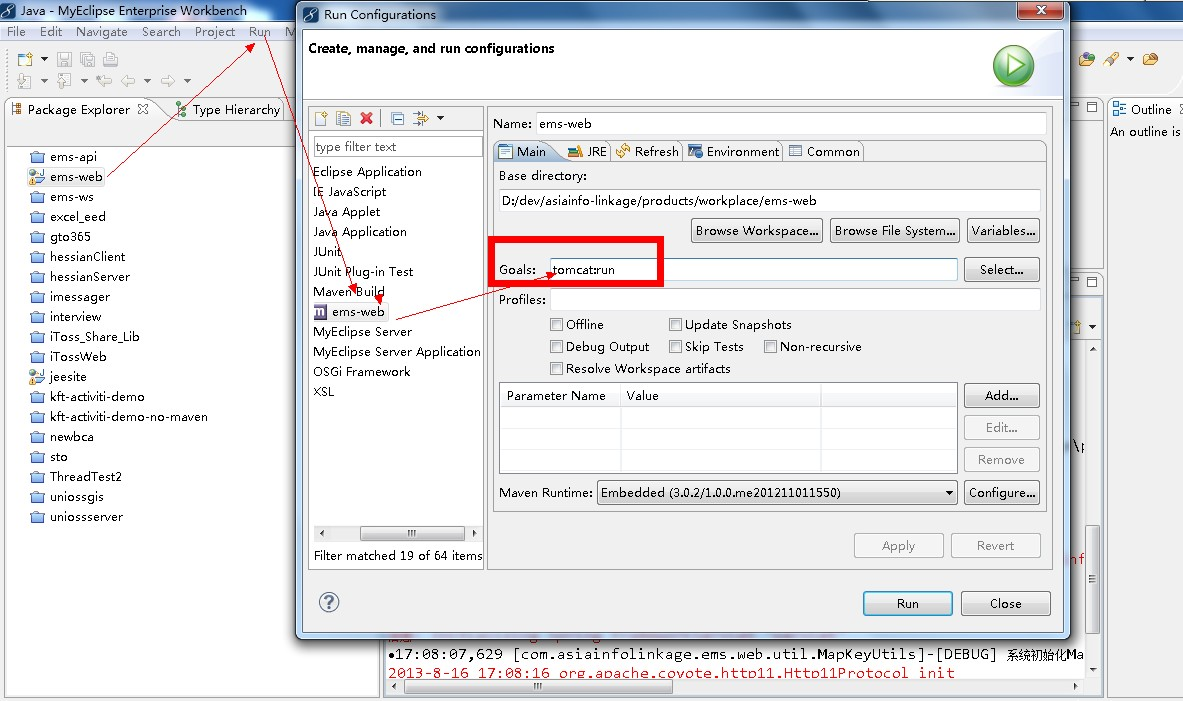Delete selected launch configuration via red X
The image size is (1183, 701).
tap(367, 118)
